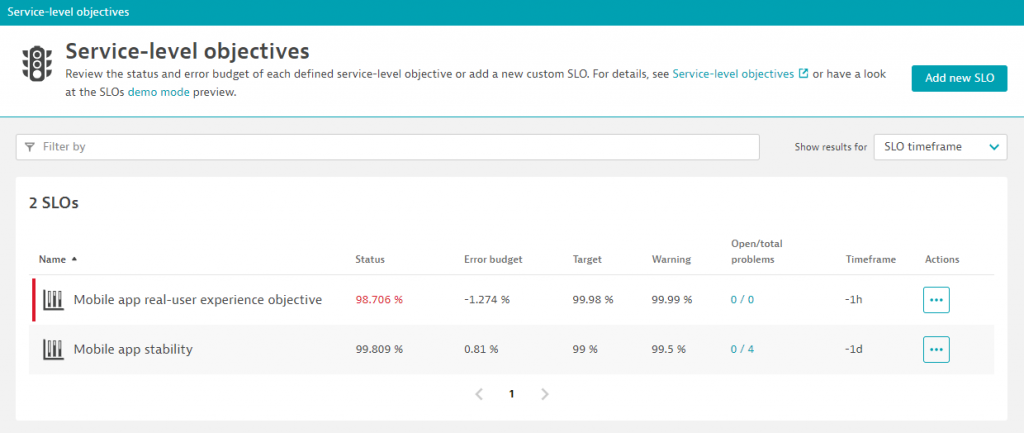The image size is (1024, 433).
Task: Select page 1 in pagination
Action: [512, 394]
